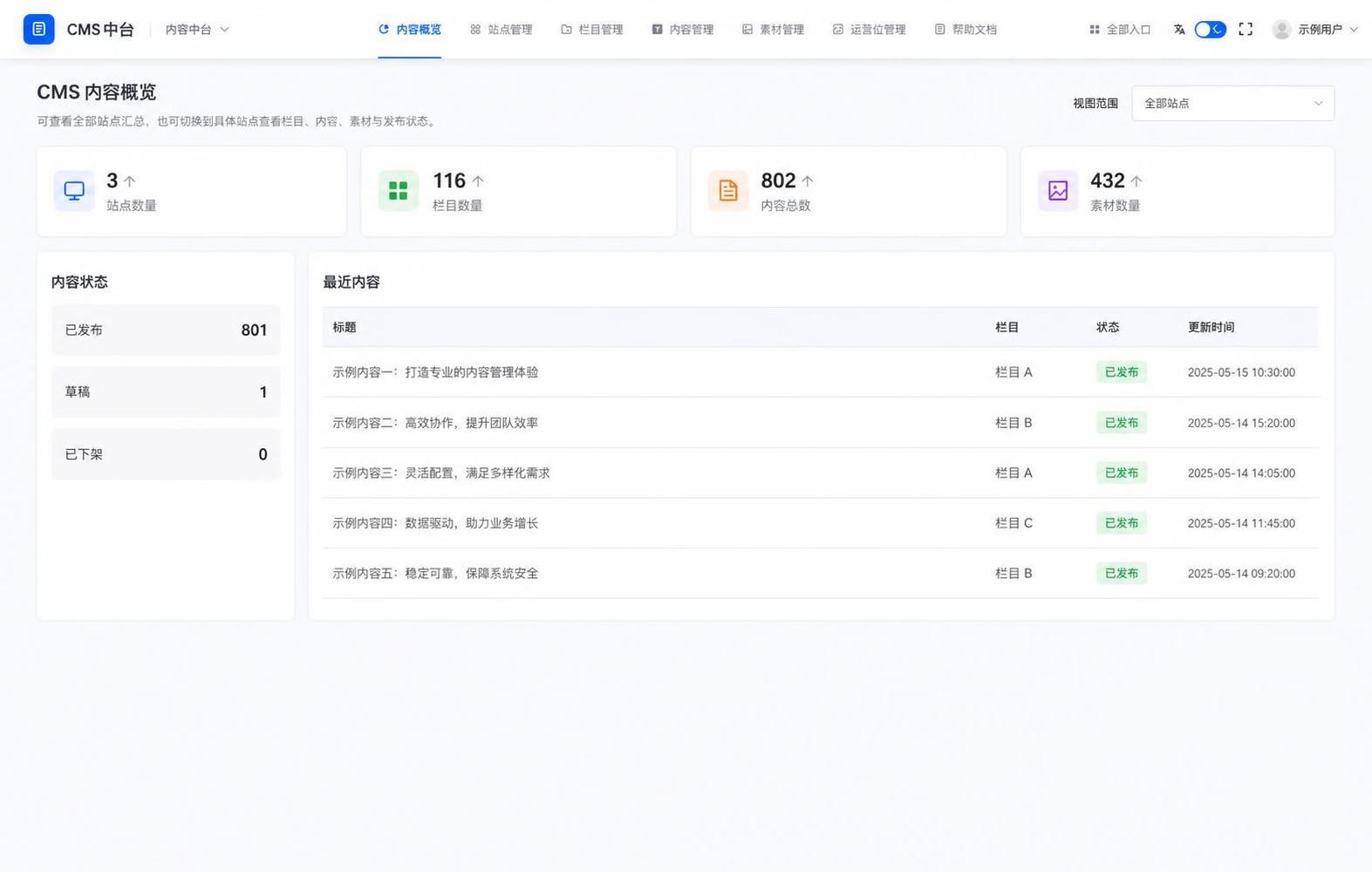Viewport: 1372px width, 872px height.
Task: Click the orange document icon on 内容总数 card
Action: point(728,191)
